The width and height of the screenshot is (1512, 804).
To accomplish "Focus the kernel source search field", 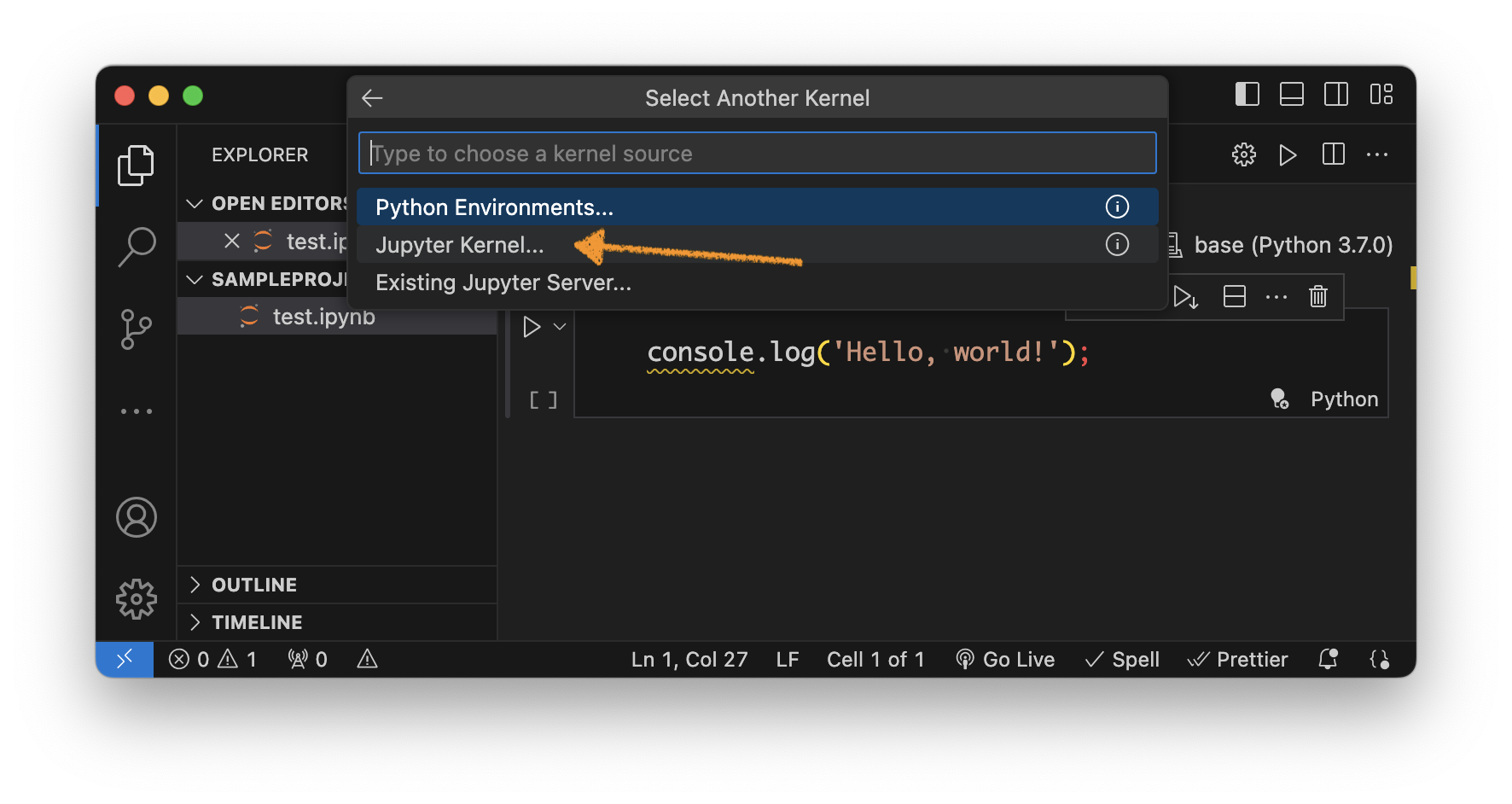I will 758,154.
